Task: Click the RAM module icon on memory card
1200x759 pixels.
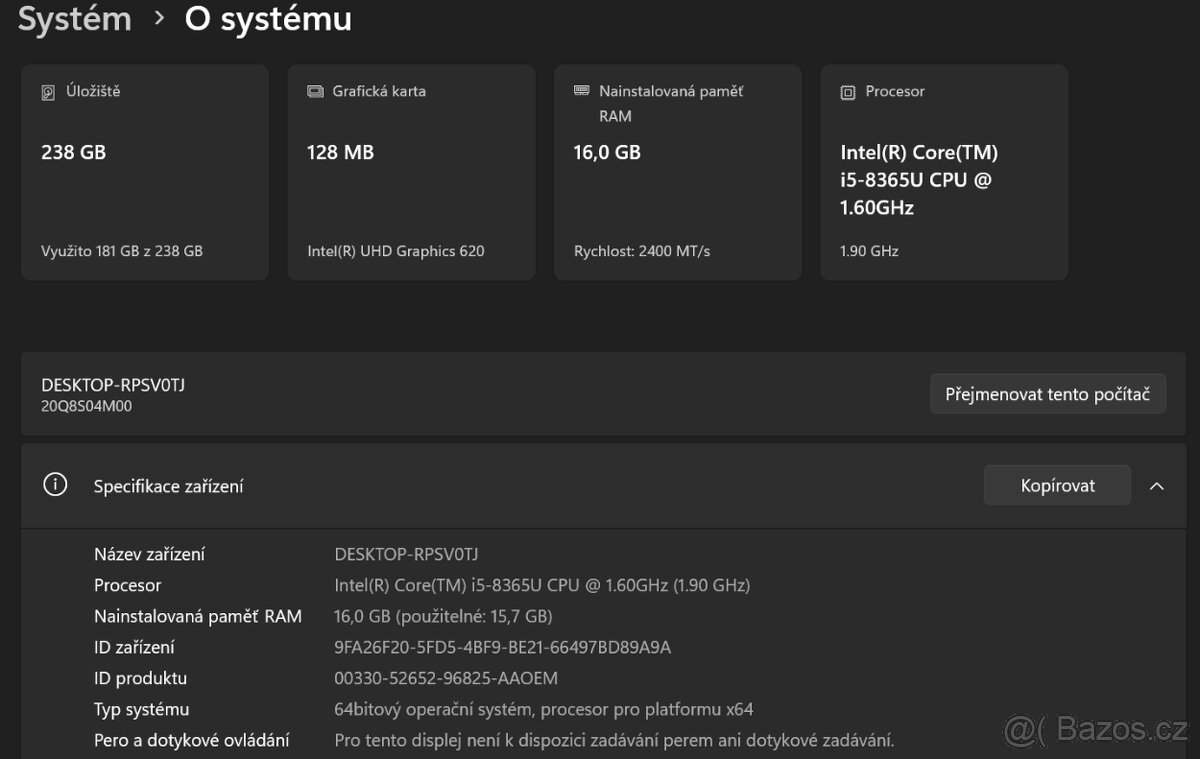Action: (581, 91)
